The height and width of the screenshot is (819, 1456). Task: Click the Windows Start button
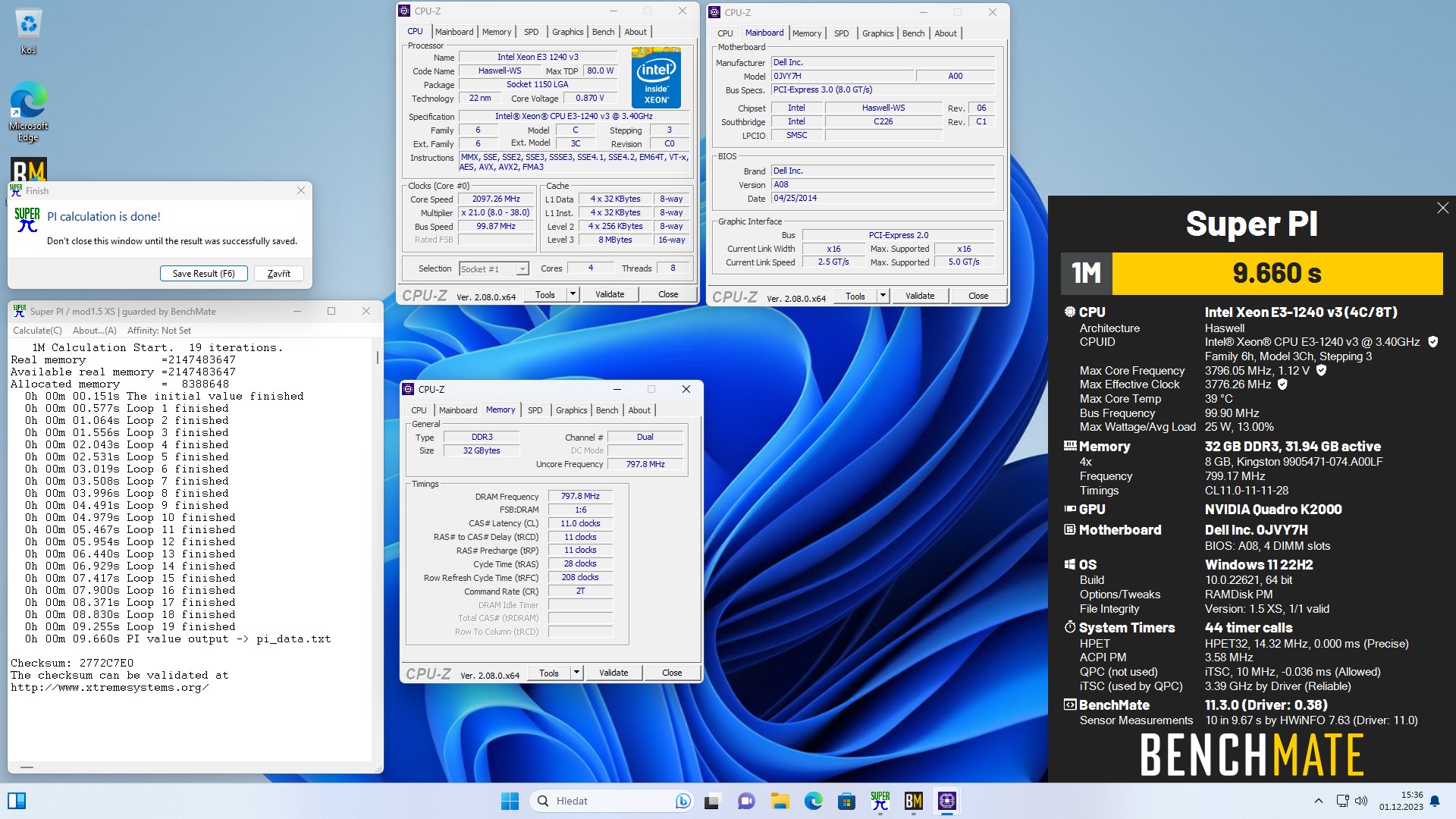(510, 801)
